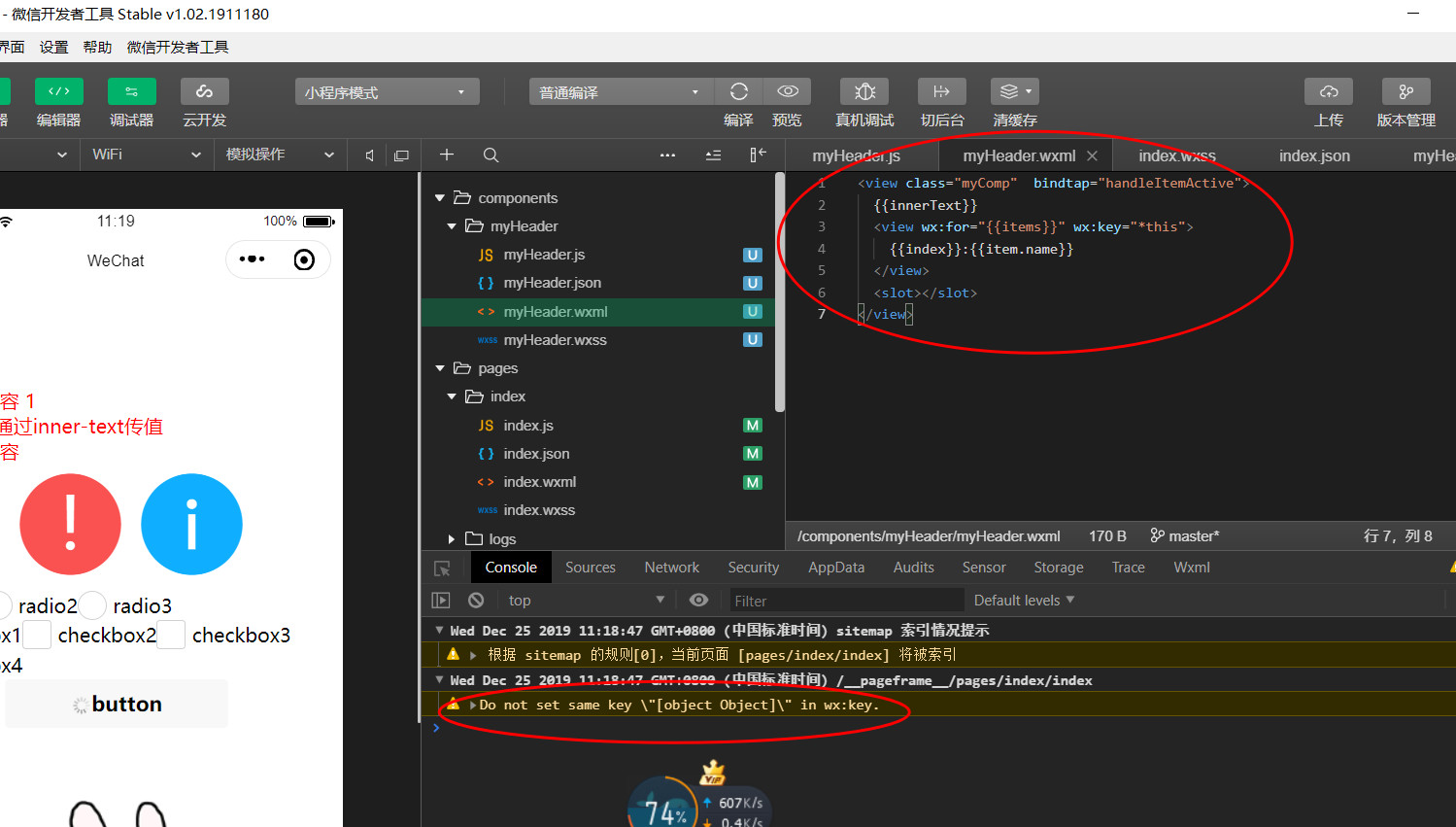Viewport: 1456px width, 827px height.
Task: Open 版本管理 version management
Action: tap(1406, 91)
